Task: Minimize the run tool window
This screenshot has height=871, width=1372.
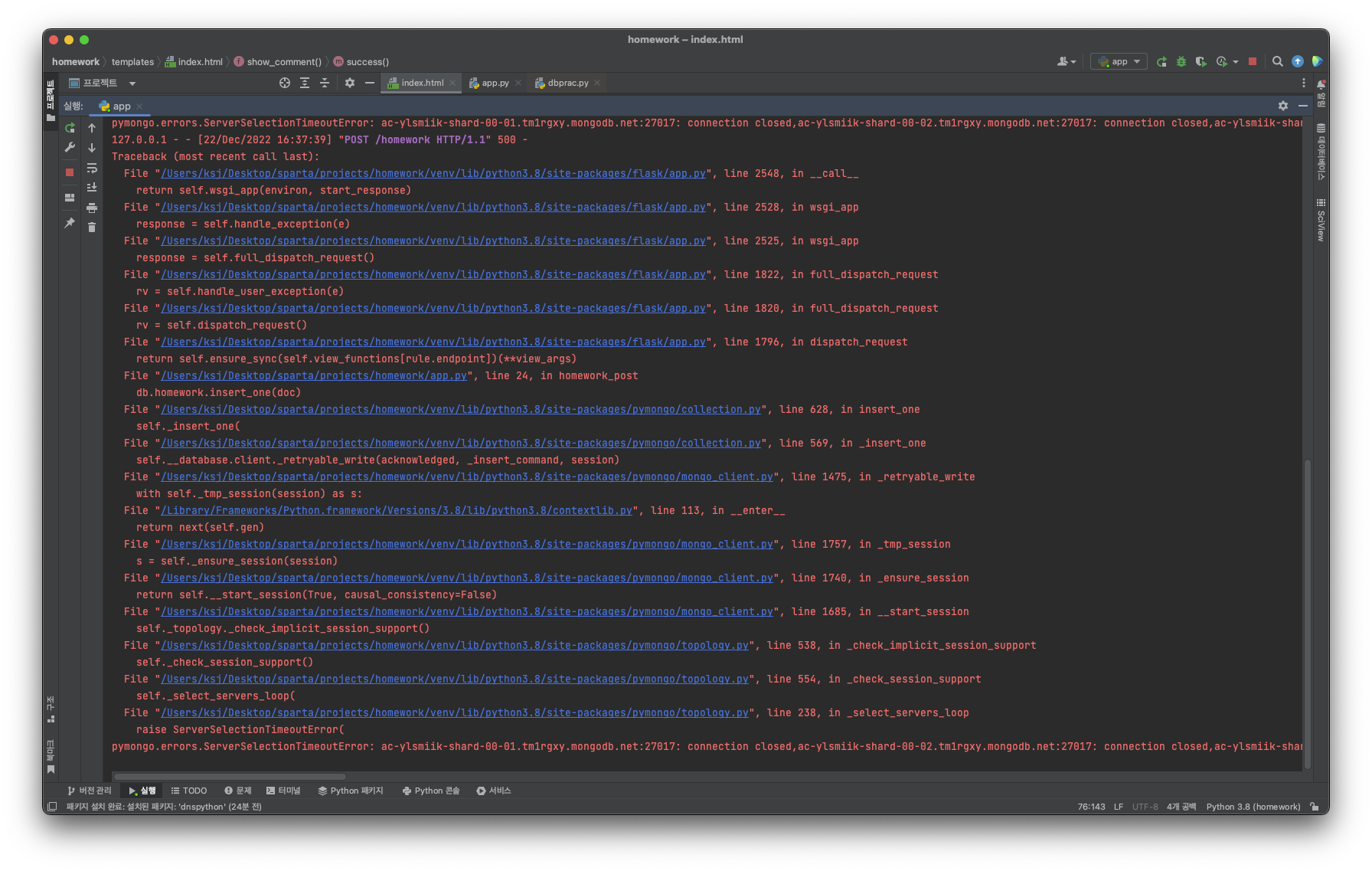Action: coord(1303,106)
